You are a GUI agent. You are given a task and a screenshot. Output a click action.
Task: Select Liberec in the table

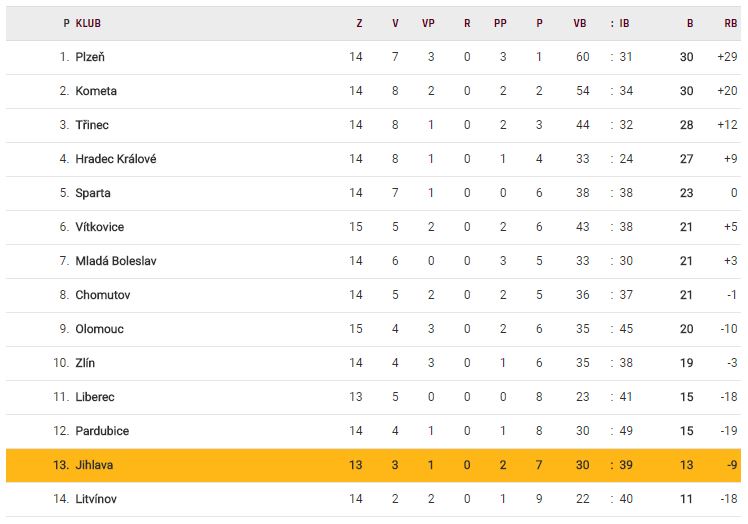[x=95, y=397]
